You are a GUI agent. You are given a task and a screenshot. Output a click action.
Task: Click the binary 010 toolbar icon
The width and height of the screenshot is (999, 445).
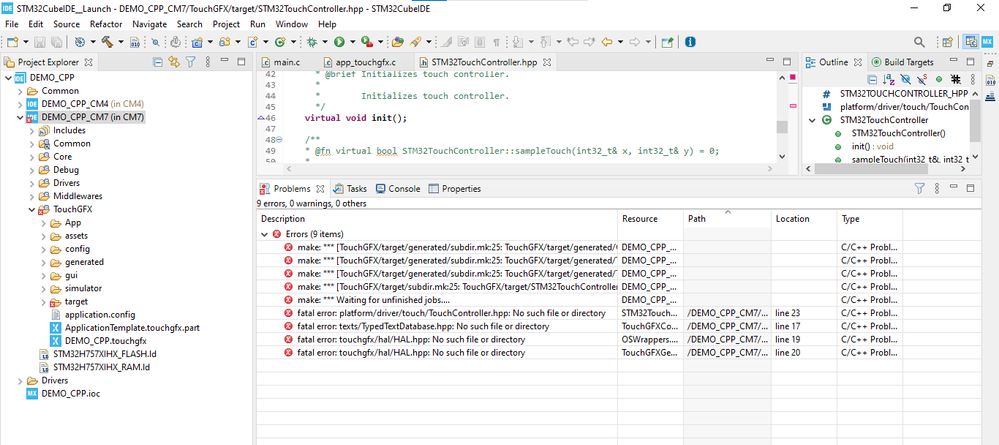point(134,42)
